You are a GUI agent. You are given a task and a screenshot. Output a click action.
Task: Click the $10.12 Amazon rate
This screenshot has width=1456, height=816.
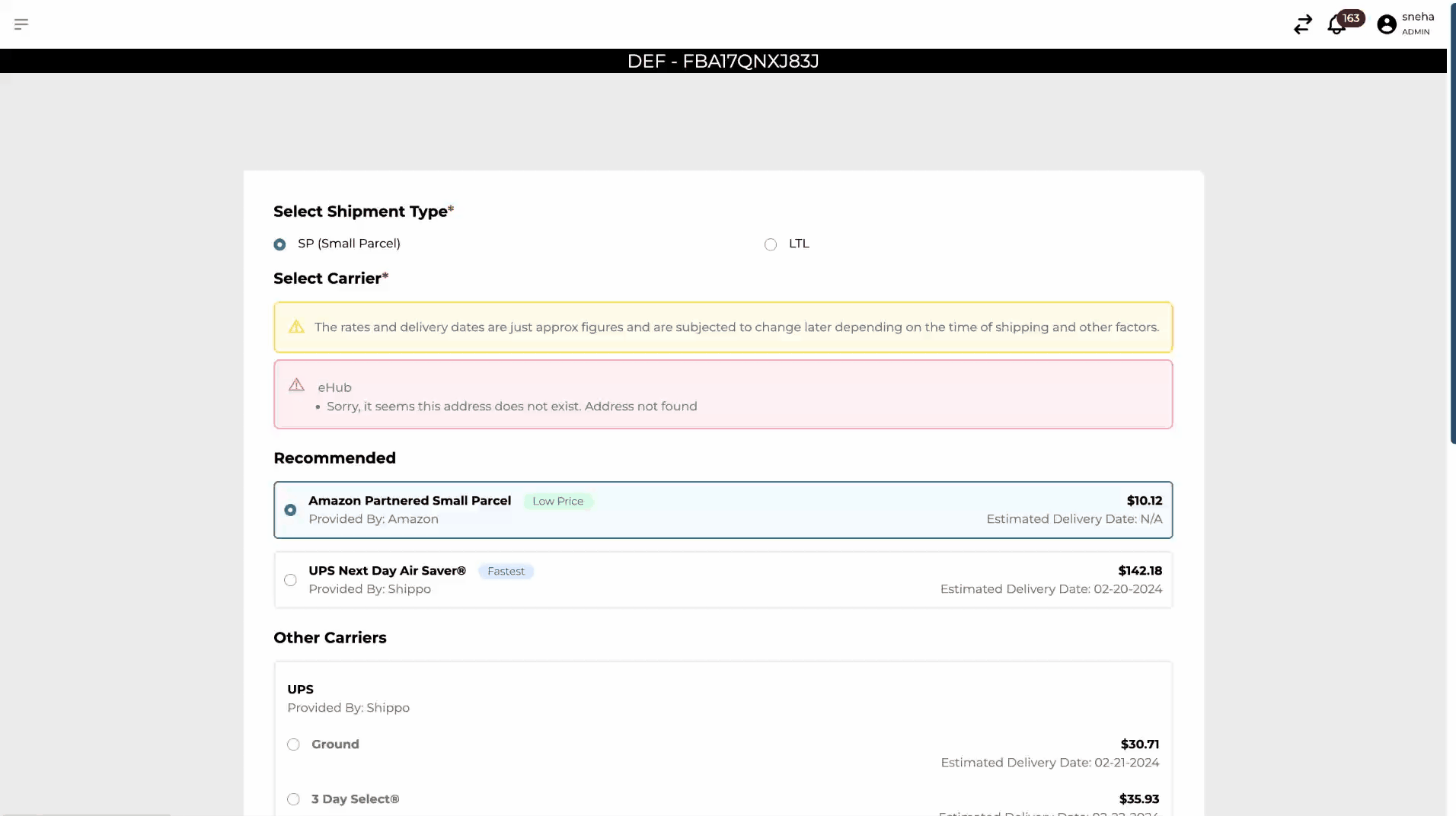tap(1144, 501)
